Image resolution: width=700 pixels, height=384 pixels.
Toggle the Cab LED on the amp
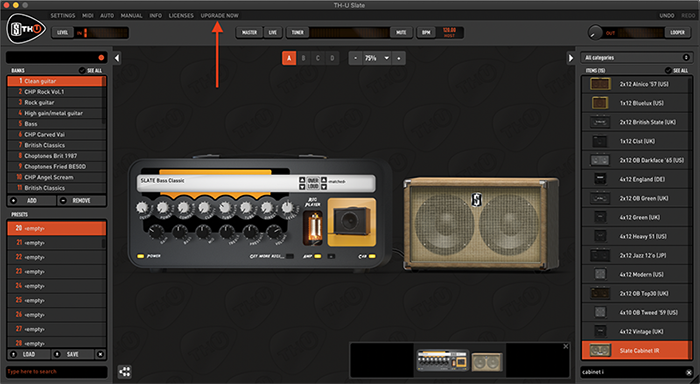click(372, 256)
